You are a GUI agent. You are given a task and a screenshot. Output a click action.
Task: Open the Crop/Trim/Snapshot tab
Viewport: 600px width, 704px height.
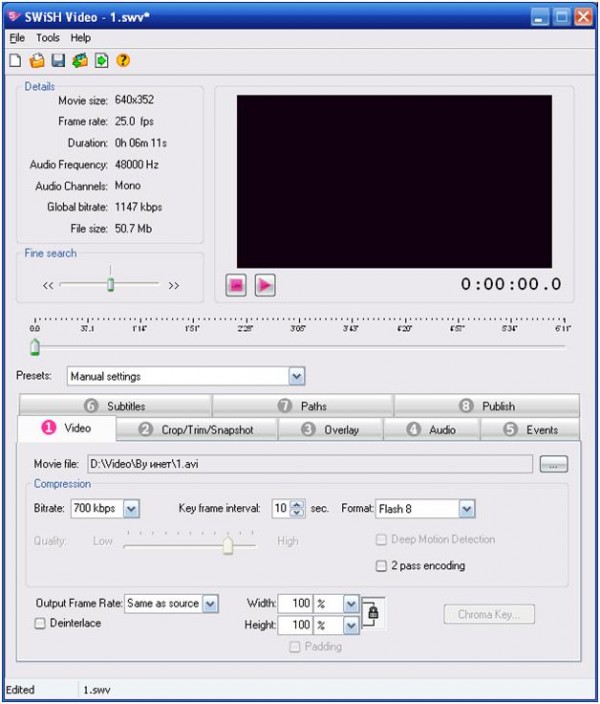tap(196, 430)
